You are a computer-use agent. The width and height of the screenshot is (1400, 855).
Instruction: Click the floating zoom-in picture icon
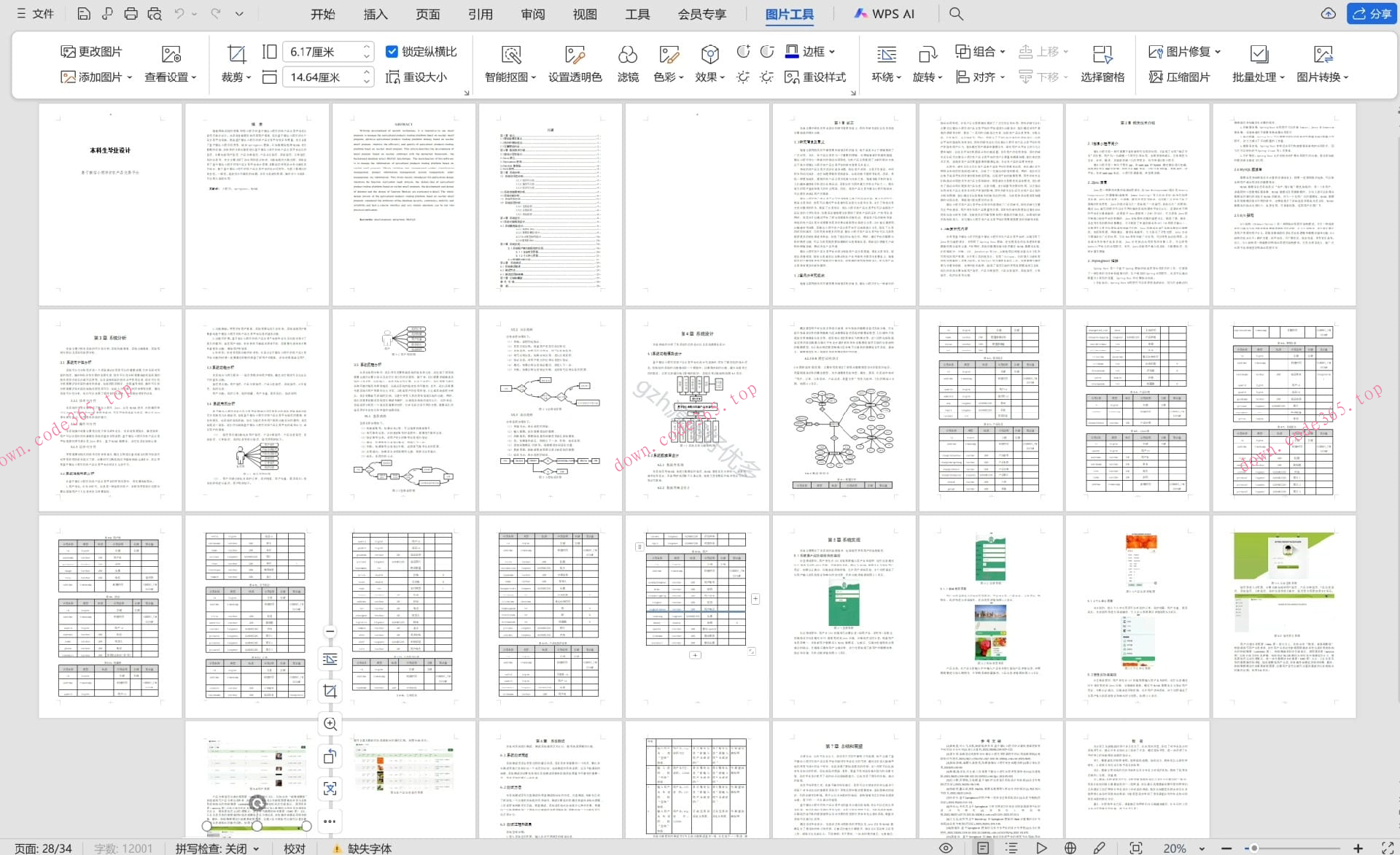330,723
